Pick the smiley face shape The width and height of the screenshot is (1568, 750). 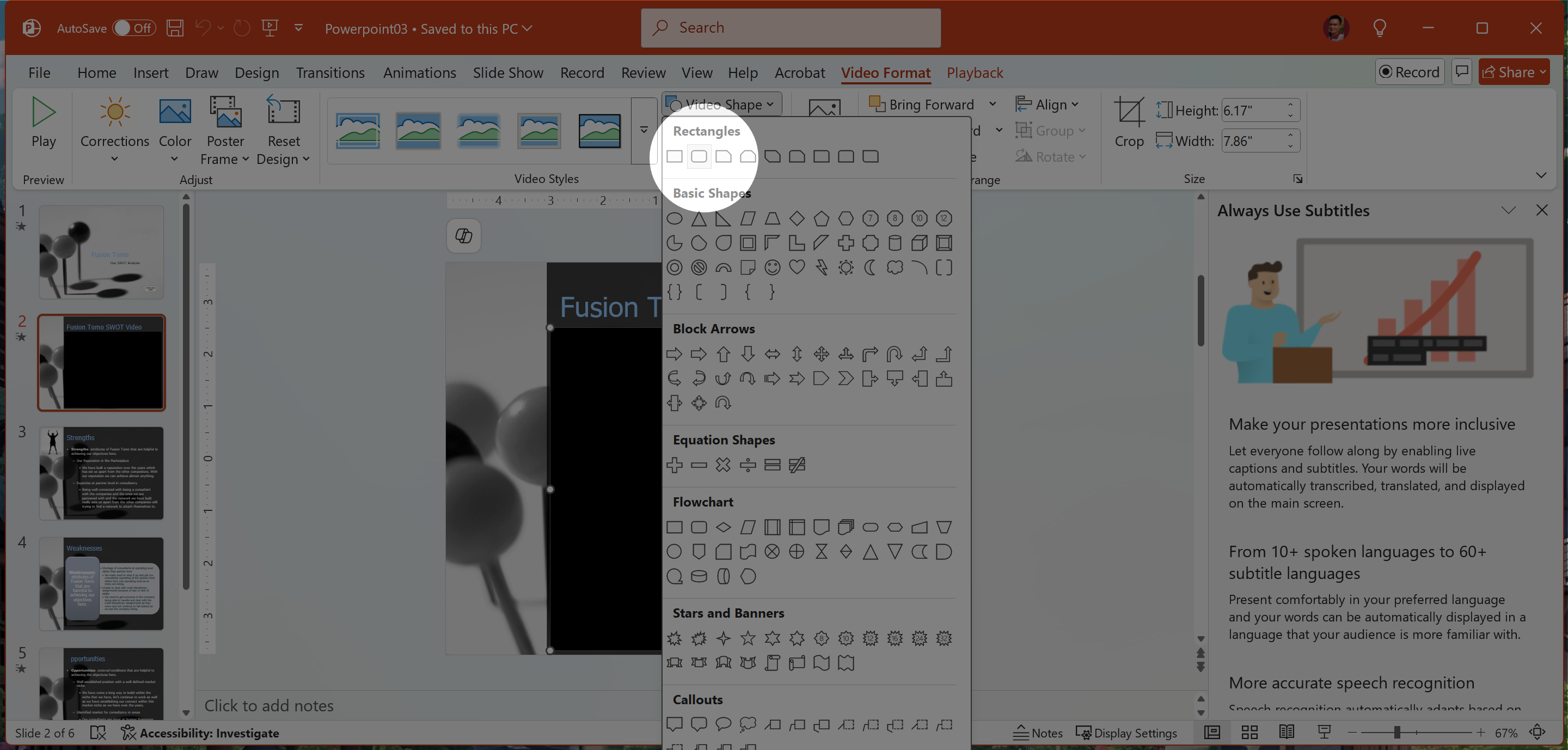773,267
